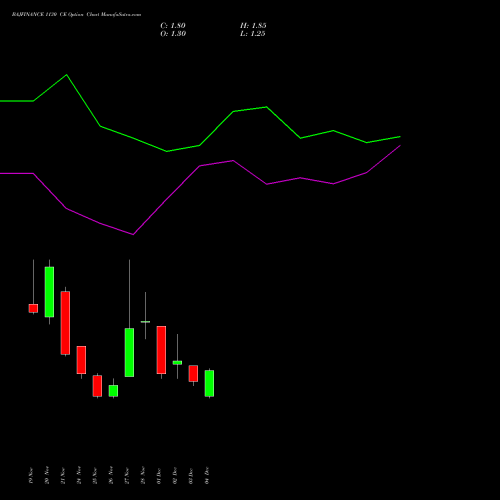Select the 27 Nov date label
Image resolution: width=500 pixels, height=500 pixels.
point(127,476)
